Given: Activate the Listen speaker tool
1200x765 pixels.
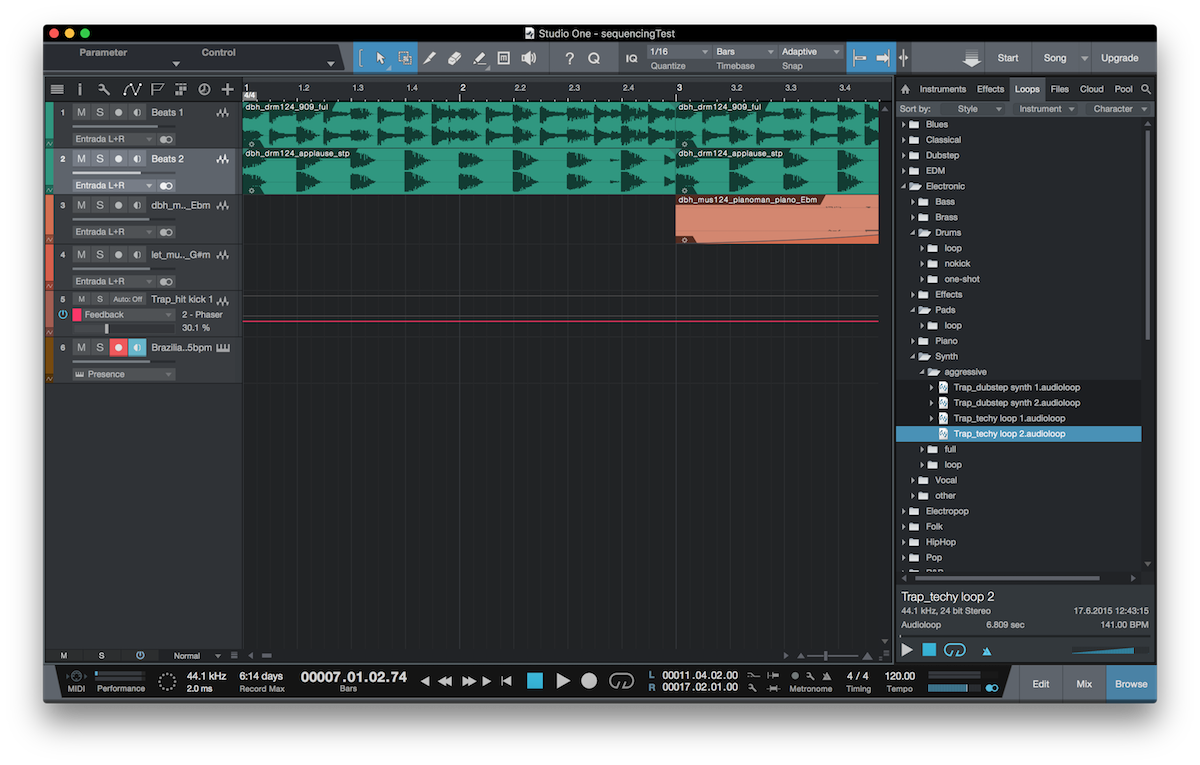Looking at the screenshot, I should [x=529, y=58].
